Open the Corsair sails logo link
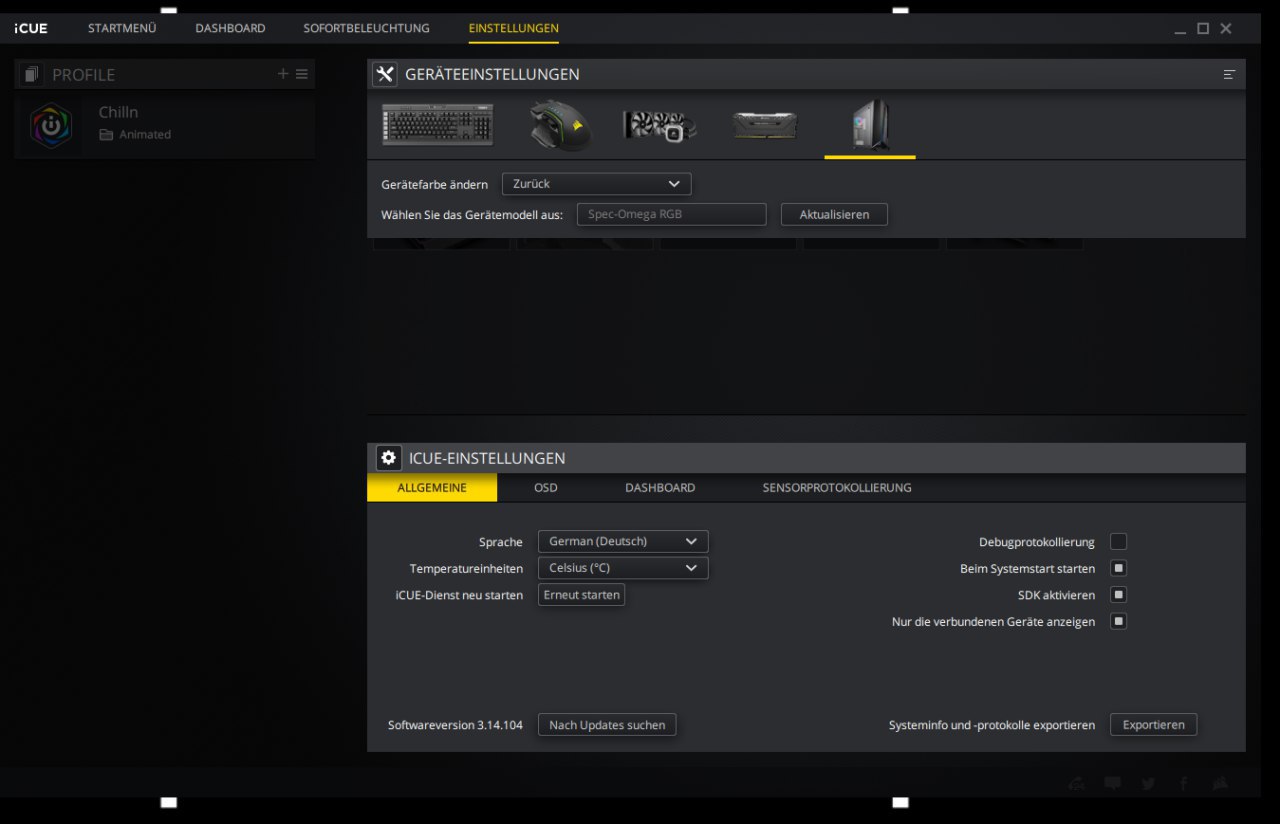 pyautogui.click(x=1220, y=783)
